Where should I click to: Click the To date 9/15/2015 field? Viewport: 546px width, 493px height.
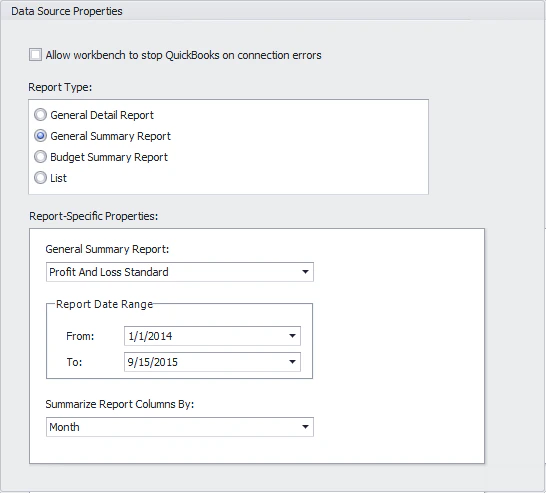click(212, 362)
